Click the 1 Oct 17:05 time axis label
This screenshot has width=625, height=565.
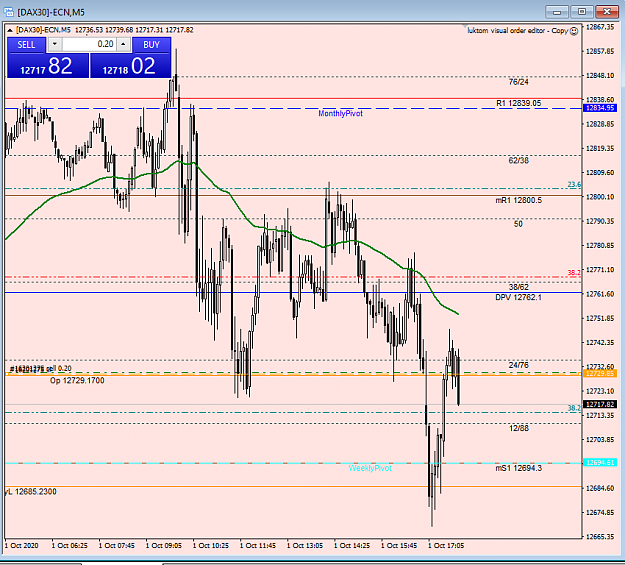click(x=446, y=545)
